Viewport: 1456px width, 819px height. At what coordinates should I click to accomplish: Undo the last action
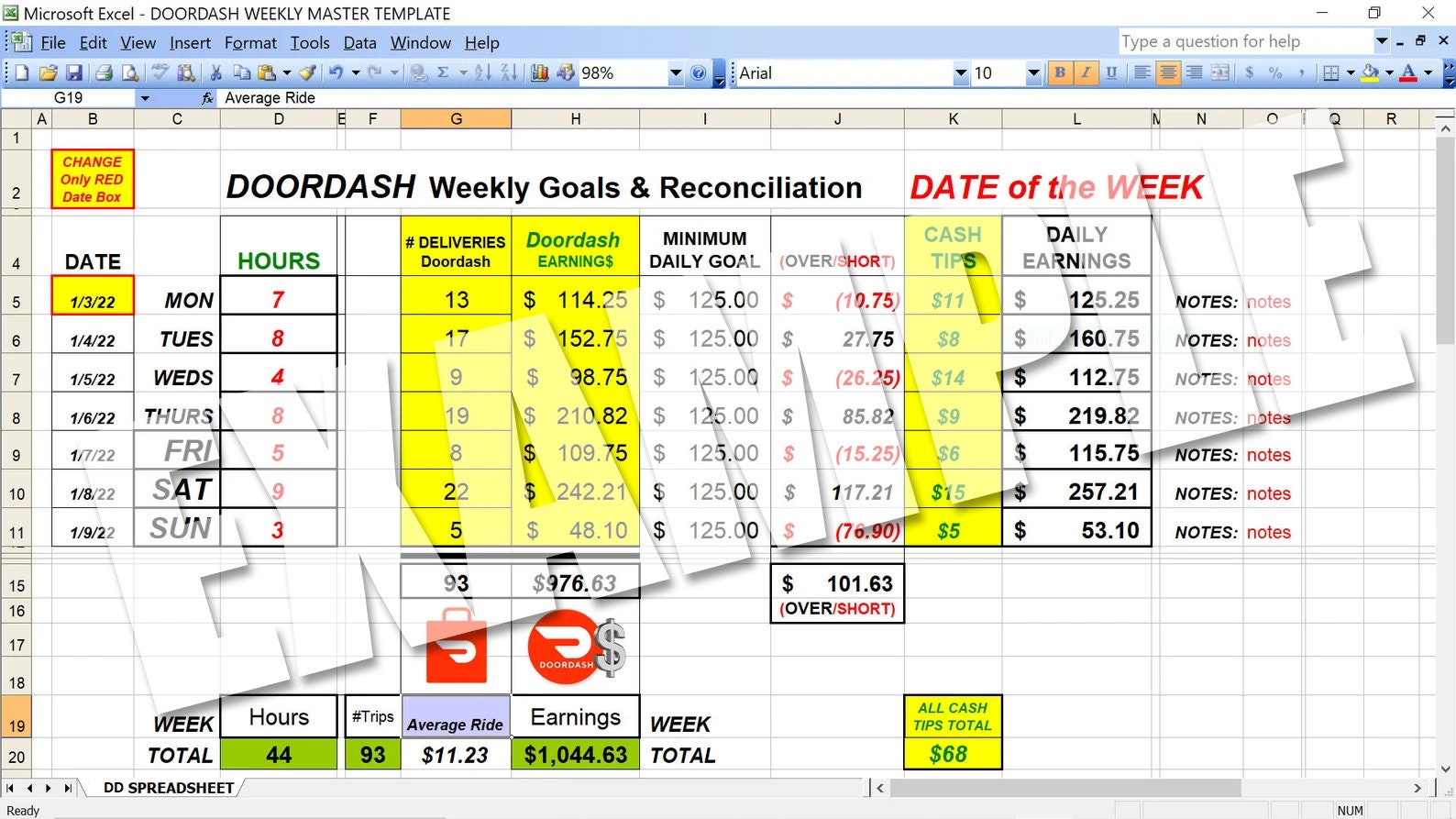(336, 72)
